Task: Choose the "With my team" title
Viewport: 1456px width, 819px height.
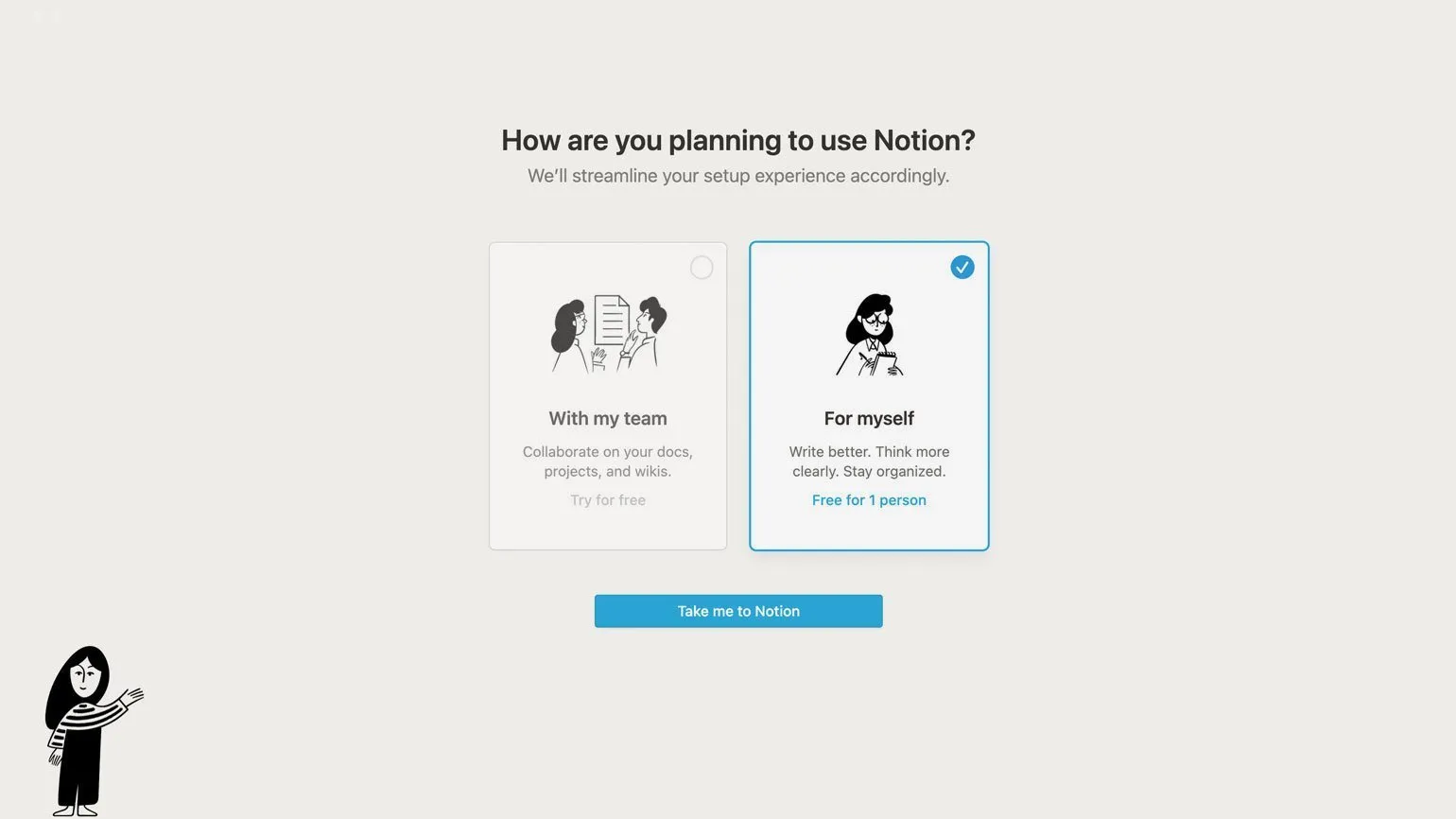Action: pos(608,418)
